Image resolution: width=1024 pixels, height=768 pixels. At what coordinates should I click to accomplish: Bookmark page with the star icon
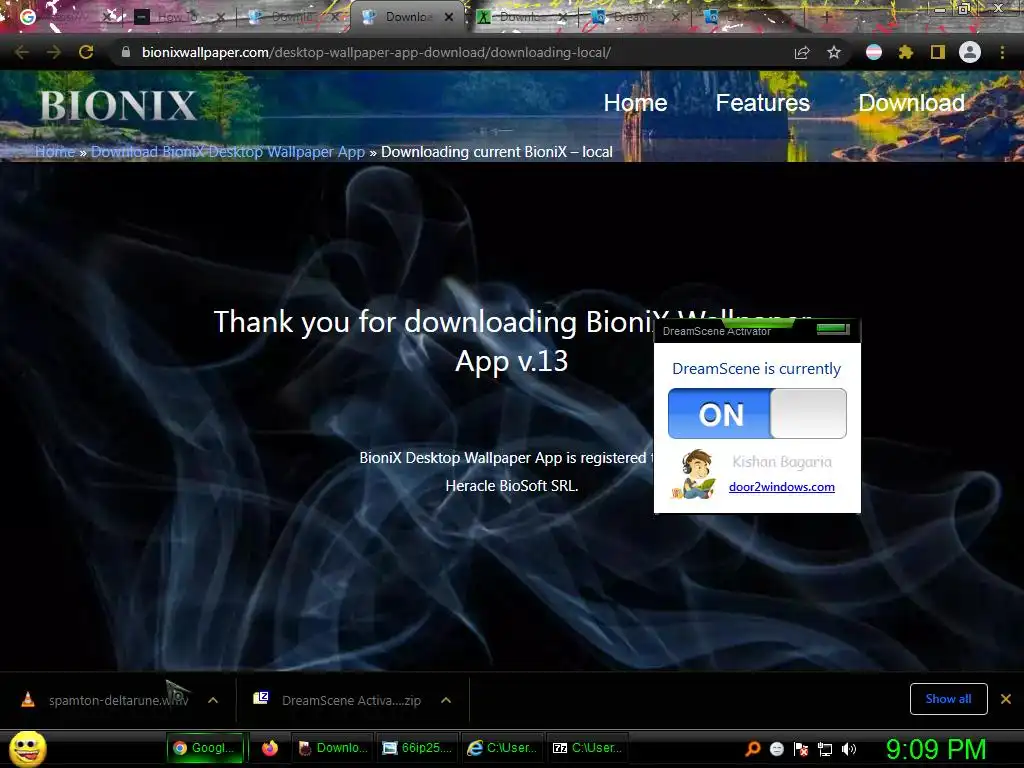[834, 52]
